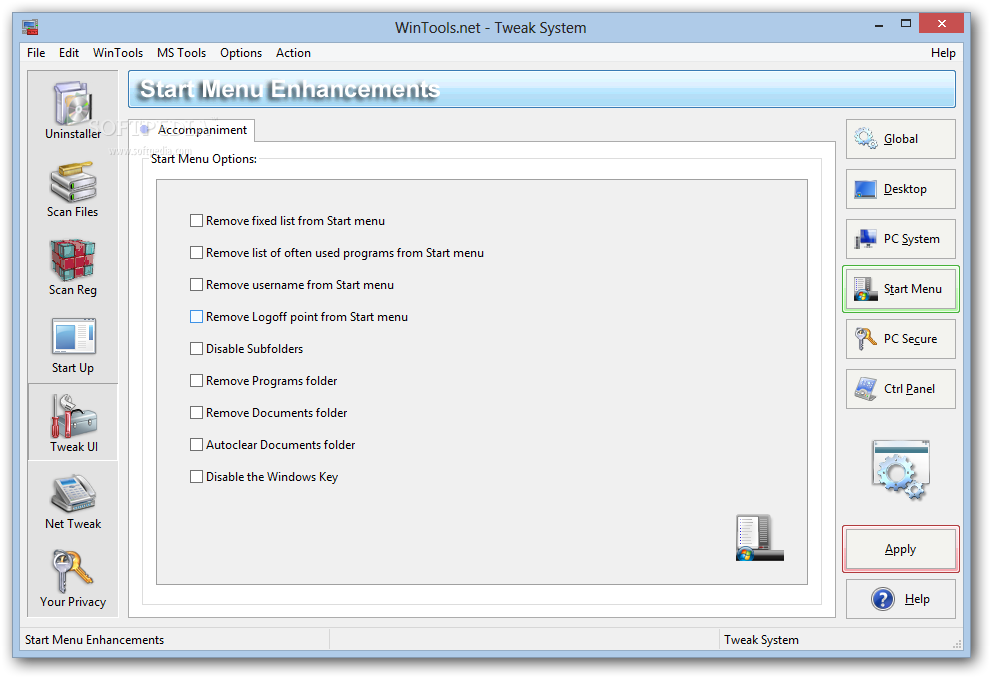This screenshot has width=991, height=678.
Task: Click the large gears settings icon
Action: 901,471
